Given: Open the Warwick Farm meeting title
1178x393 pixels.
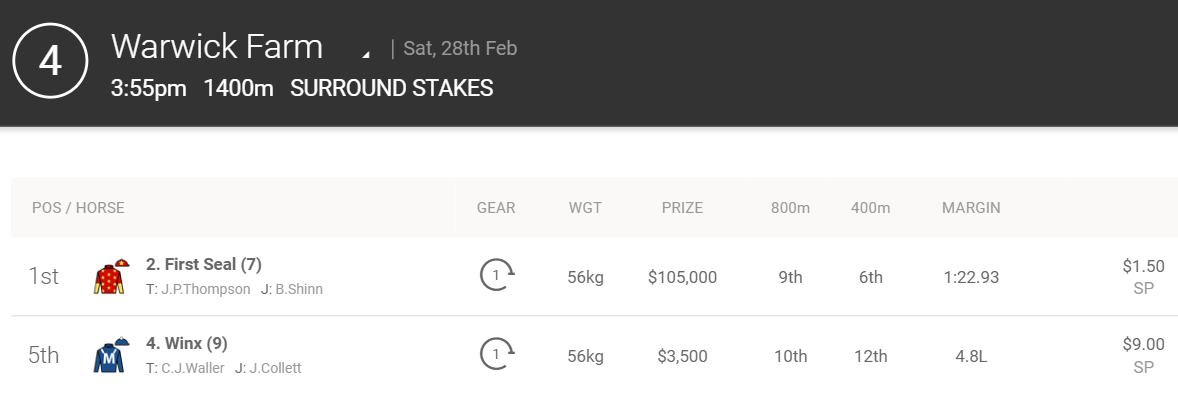Looking at the screenshot, I should [x=216, y=47].
